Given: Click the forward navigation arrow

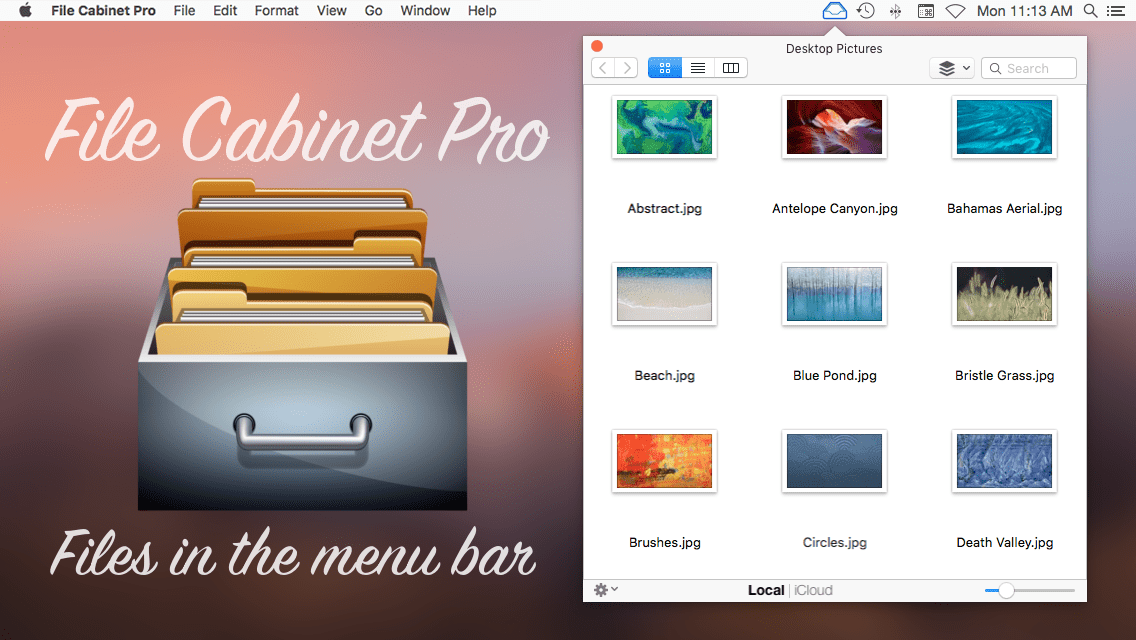Looking at the screenshot, I should (627, 68).
